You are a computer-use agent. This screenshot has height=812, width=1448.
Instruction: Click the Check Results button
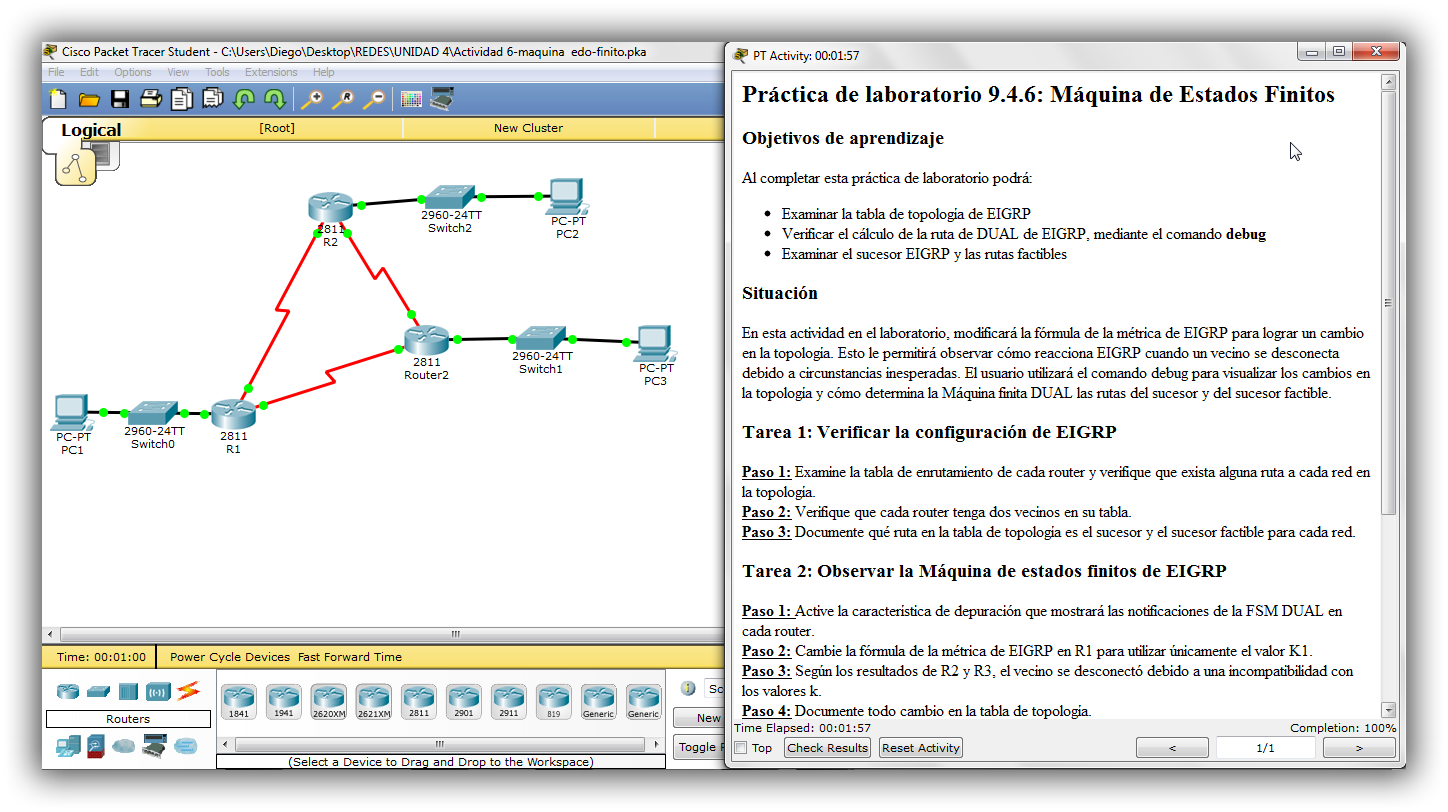(826, 747)
